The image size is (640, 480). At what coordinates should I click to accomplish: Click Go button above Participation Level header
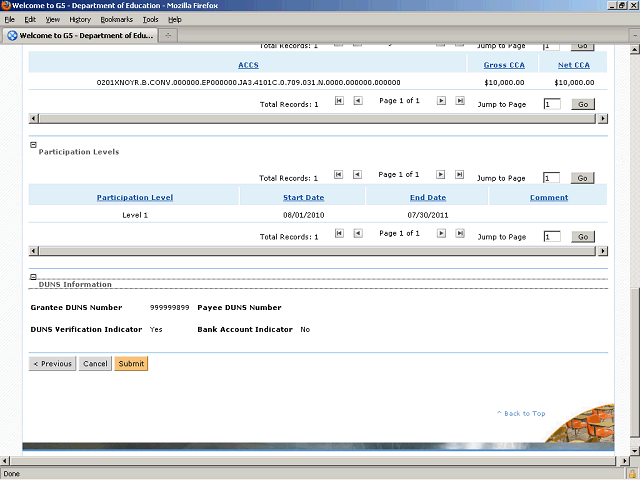(x=582, y=178)
